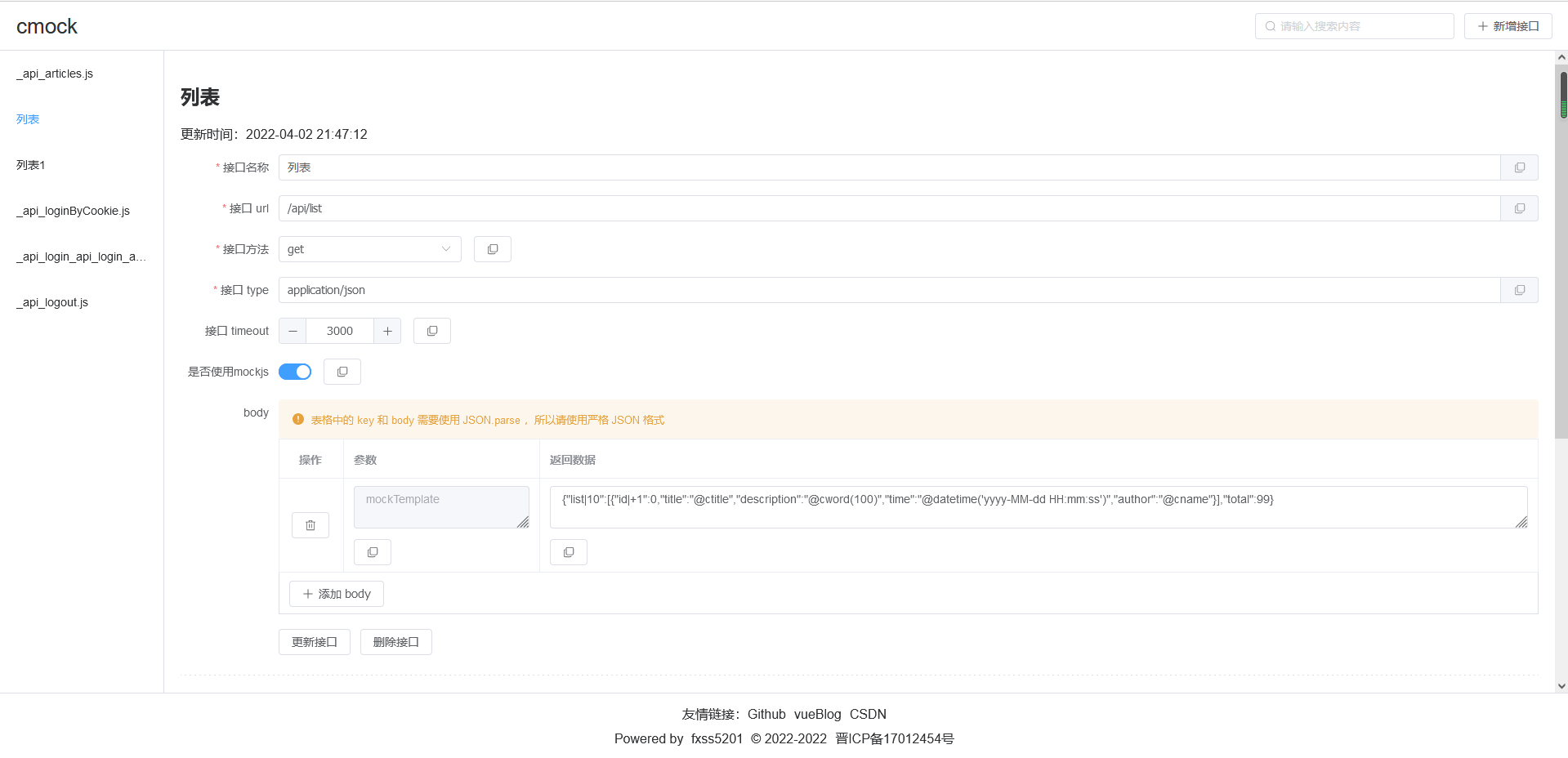Copy the 接口 type field value

(x=1519, y=290)
